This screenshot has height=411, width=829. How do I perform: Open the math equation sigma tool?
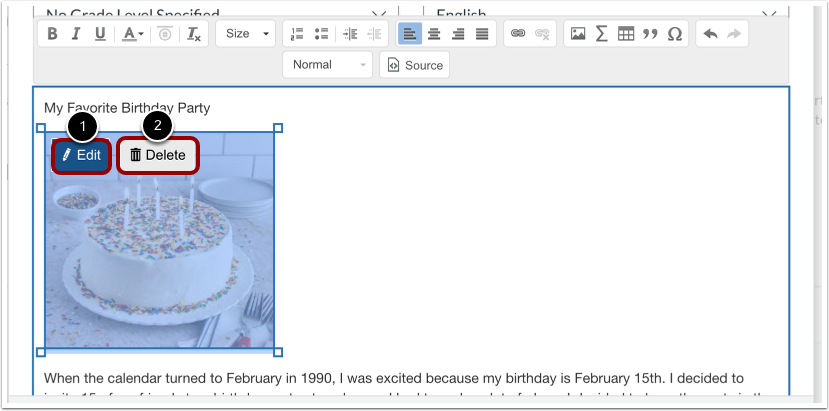[602, 34]
